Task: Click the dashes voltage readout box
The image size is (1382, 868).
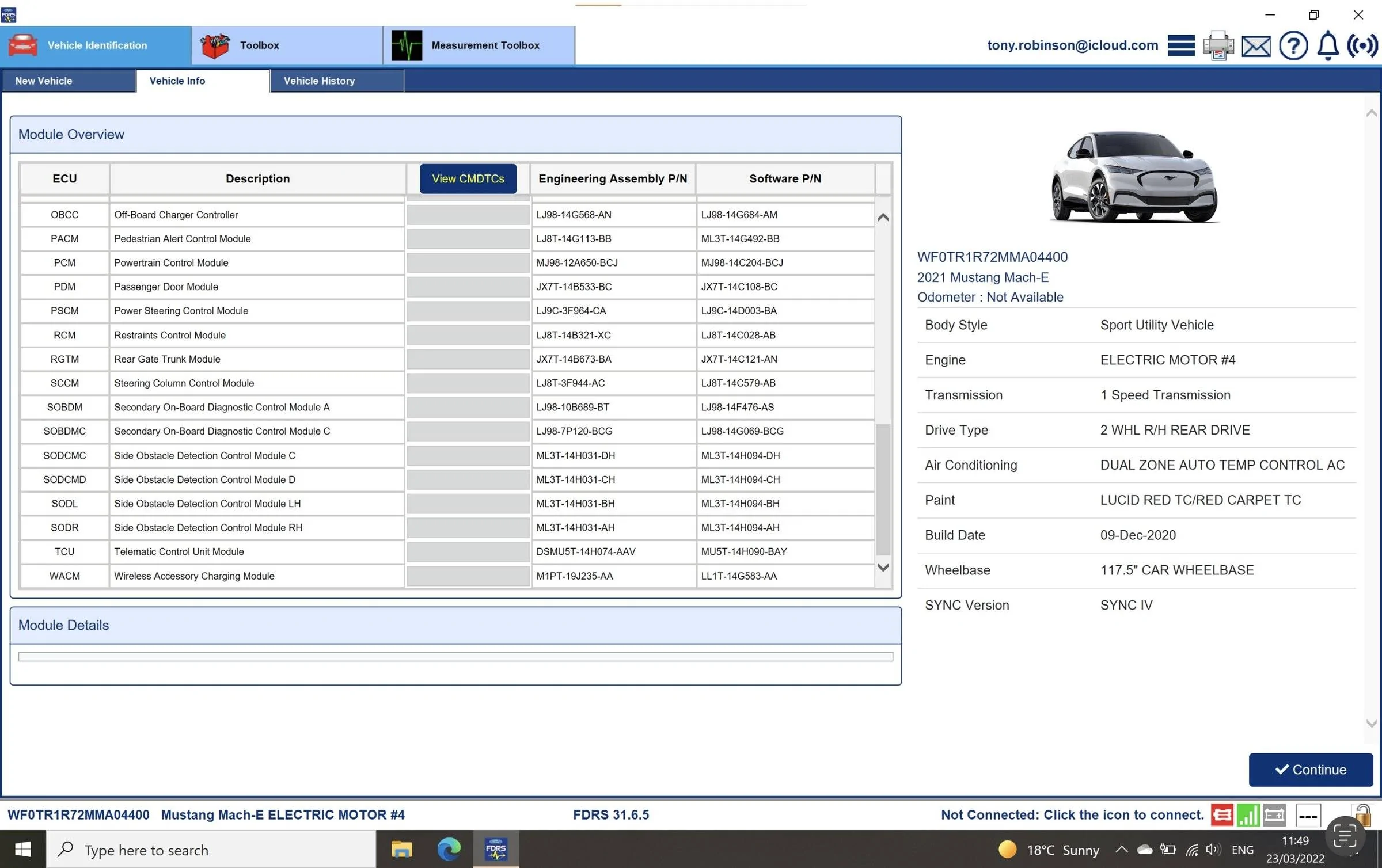Action: point(1308,816)
